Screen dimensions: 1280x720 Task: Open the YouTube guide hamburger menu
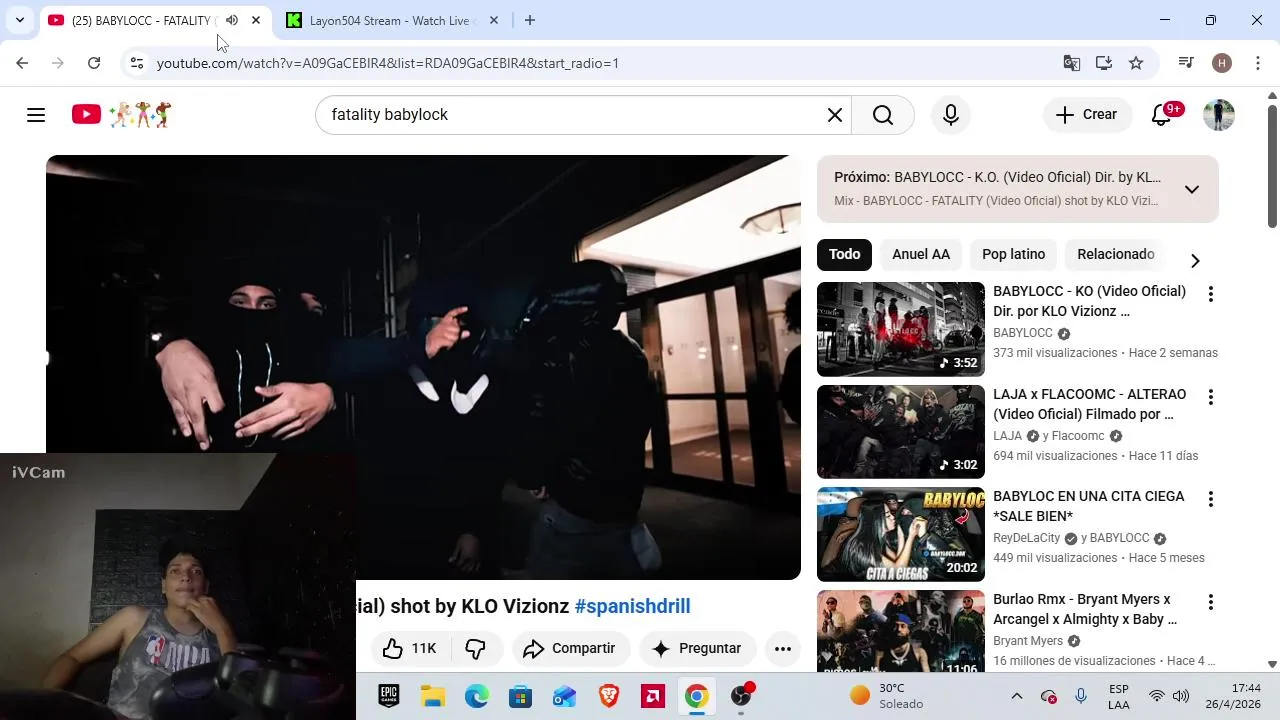(36, 115)
